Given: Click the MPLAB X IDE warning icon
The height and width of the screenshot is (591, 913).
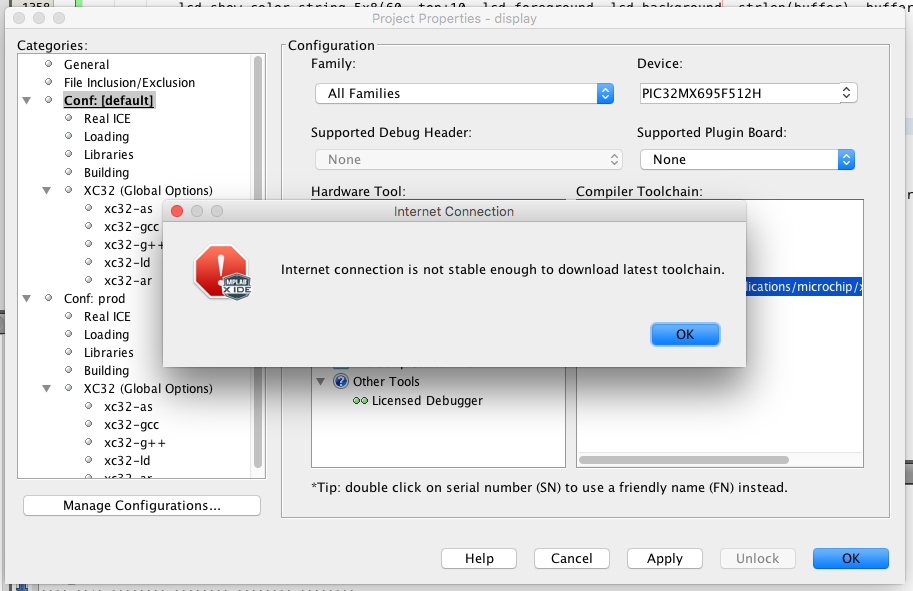Looking at the screenshot, I should click(223, 272).
